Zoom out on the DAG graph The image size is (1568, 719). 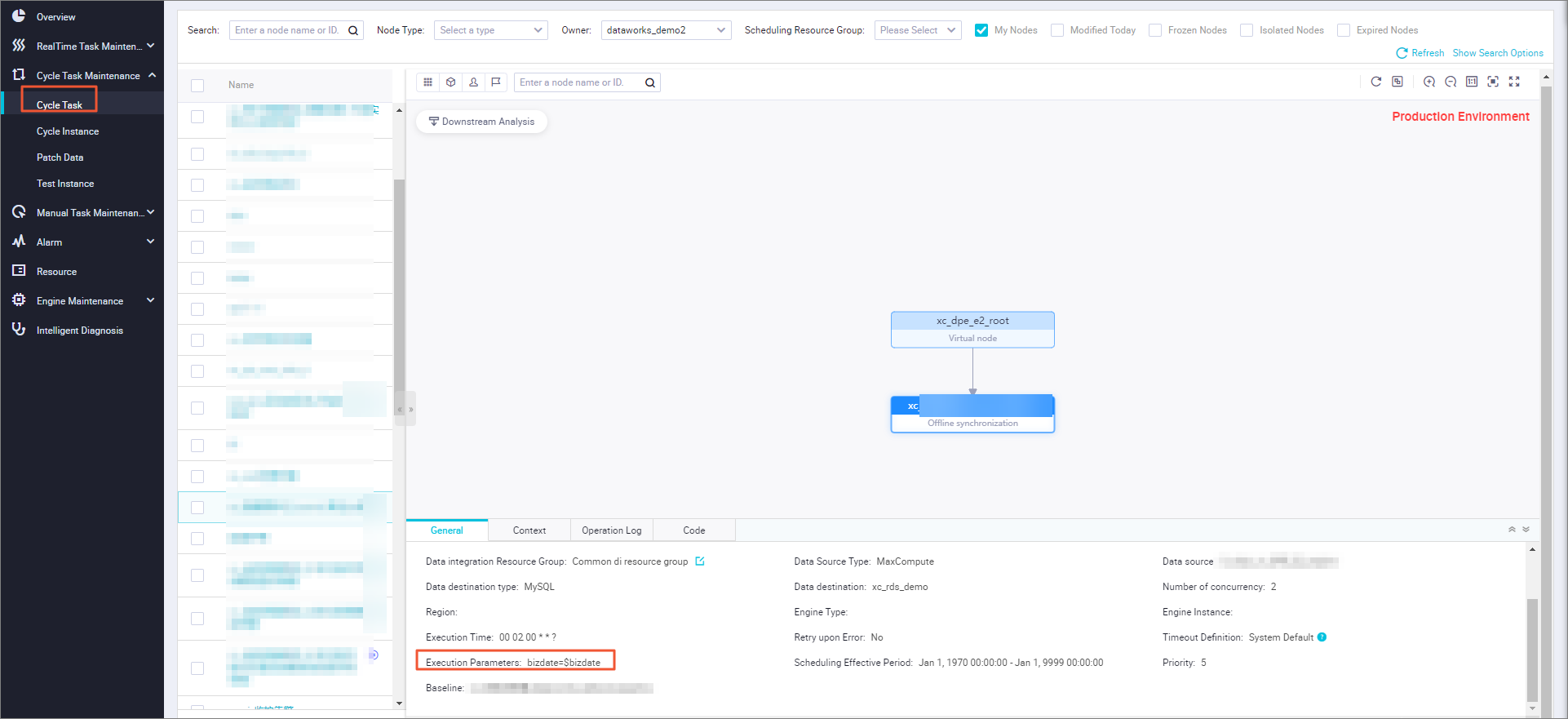[x=1451, y=82]
